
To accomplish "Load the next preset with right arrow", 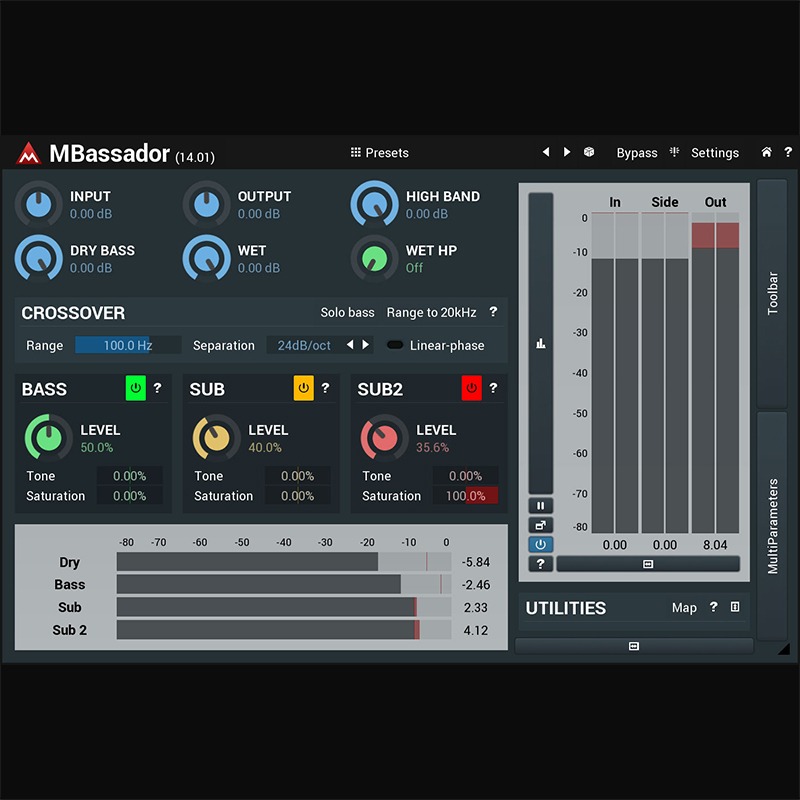I will coord(566,152).
